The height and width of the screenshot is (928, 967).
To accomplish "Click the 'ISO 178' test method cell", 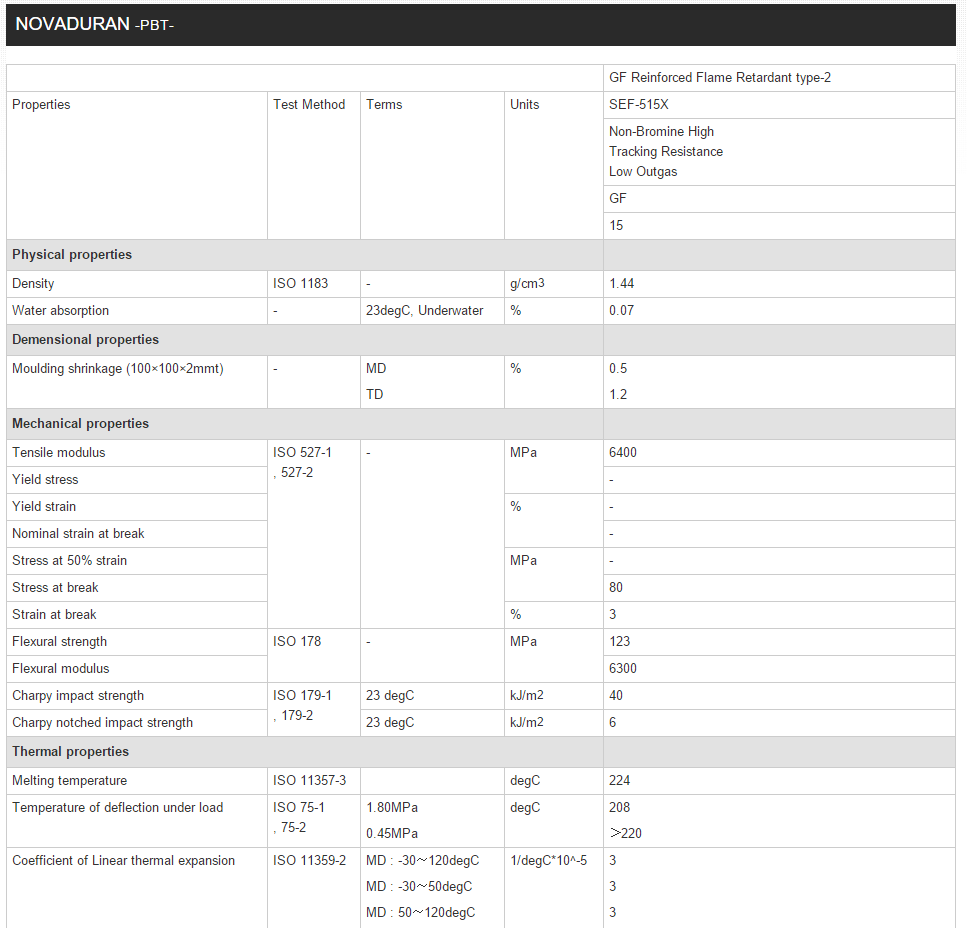I will pos(314,655).
